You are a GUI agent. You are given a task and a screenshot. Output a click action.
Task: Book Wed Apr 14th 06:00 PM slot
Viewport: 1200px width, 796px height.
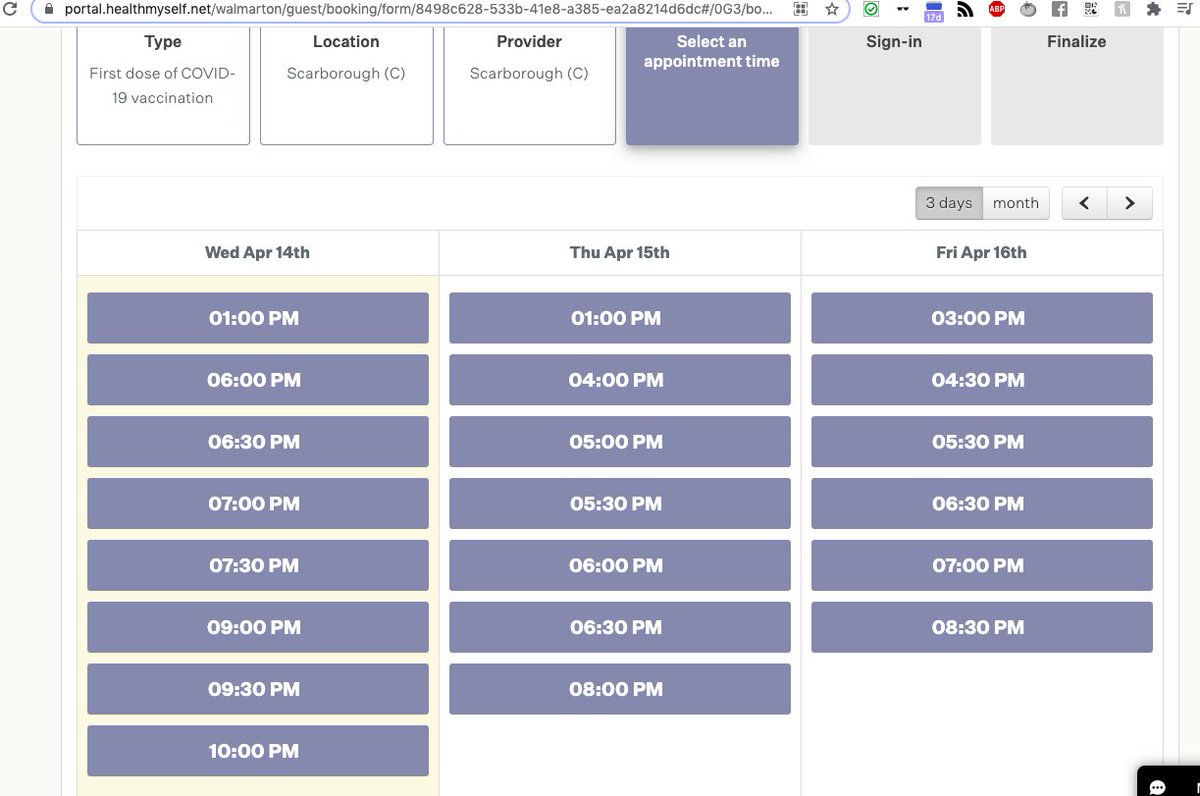point(258,380)
